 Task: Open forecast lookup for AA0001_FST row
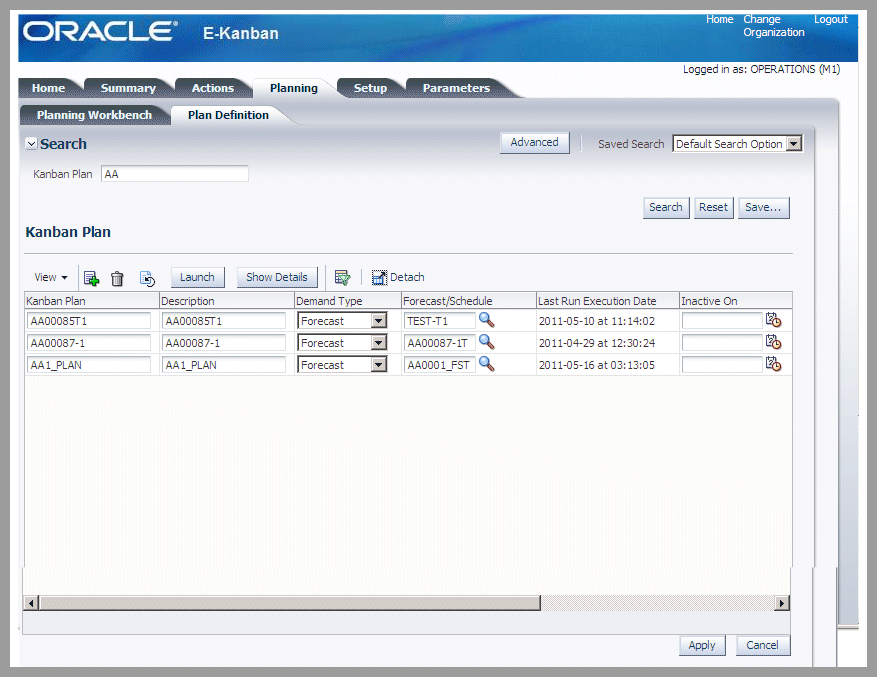487,364
